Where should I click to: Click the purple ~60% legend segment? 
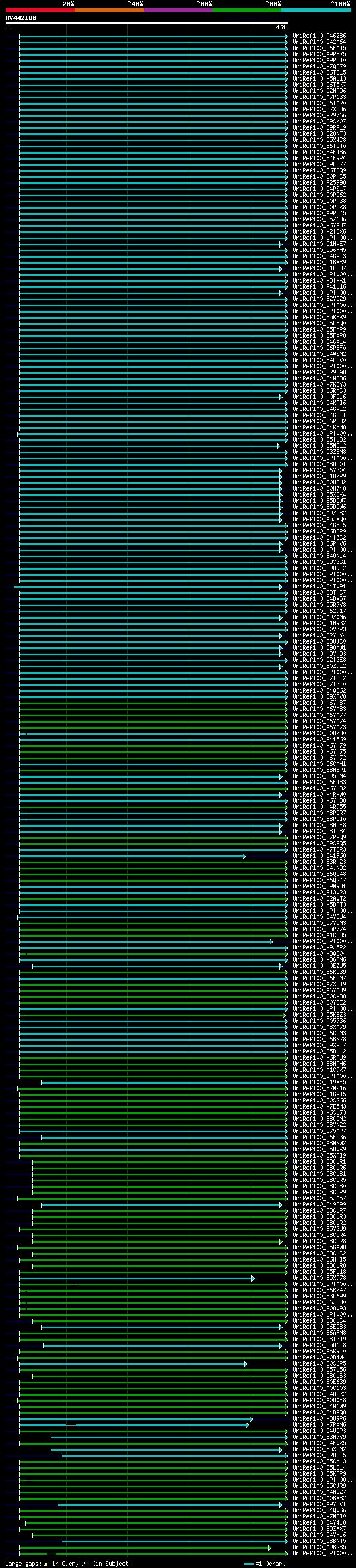179,10
